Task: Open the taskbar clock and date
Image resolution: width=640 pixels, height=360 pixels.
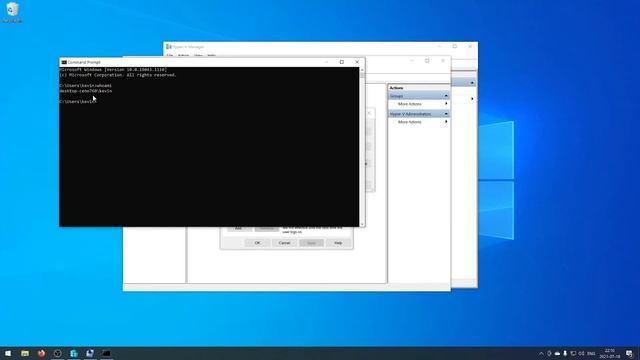Action: tap(609, 353)
